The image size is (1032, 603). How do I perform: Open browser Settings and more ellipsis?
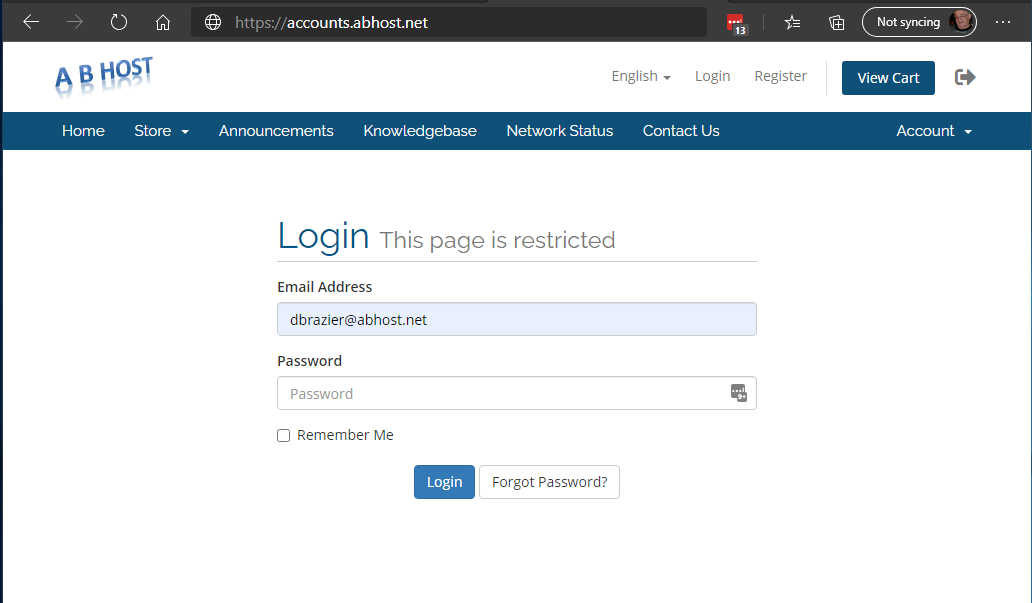[1003, 22]
